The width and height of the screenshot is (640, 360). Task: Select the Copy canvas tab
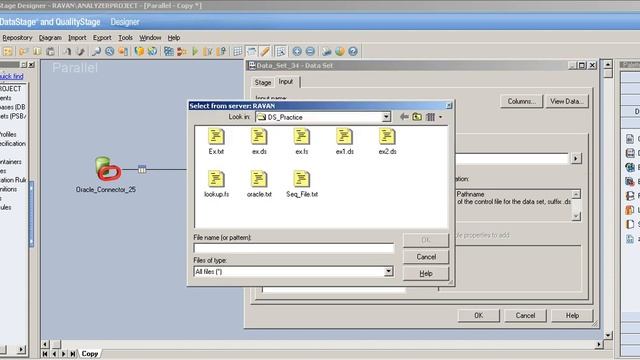click(89, 353)
